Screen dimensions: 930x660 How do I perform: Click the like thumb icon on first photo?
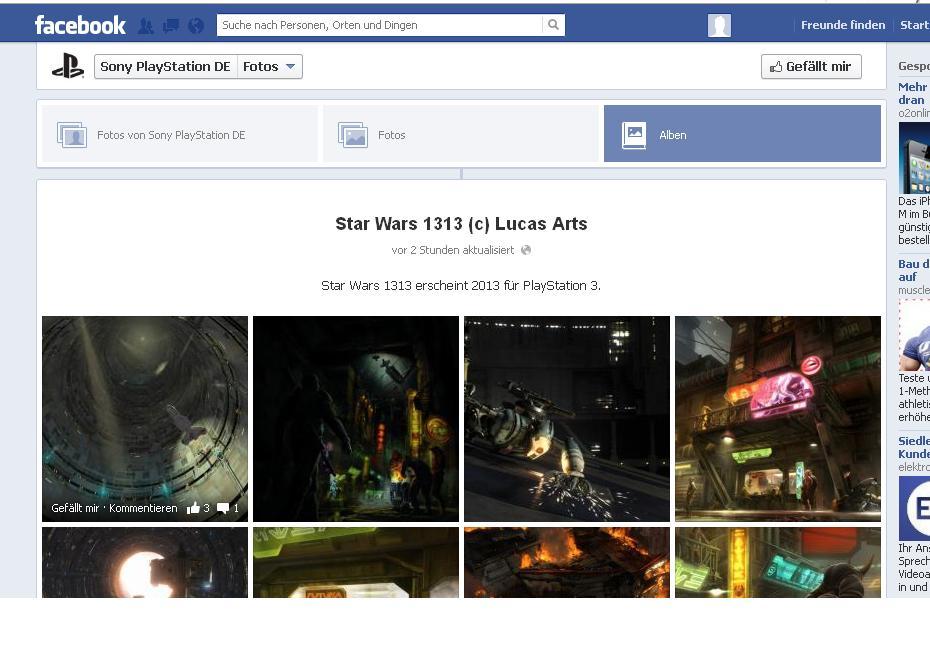point(193,508)
